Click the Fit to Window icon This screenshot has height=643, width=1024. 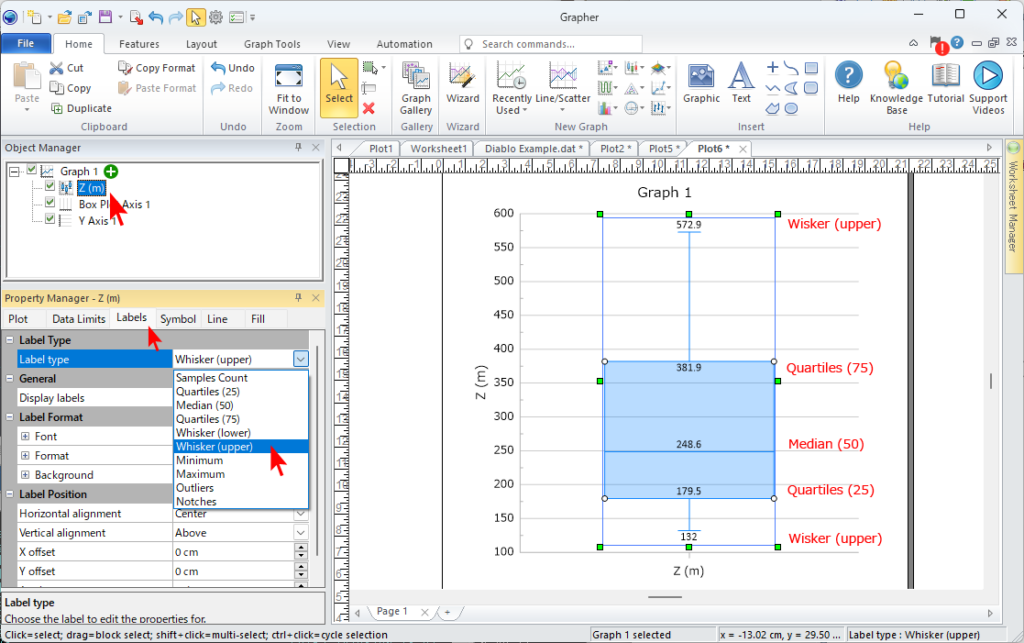pos(288,77)
